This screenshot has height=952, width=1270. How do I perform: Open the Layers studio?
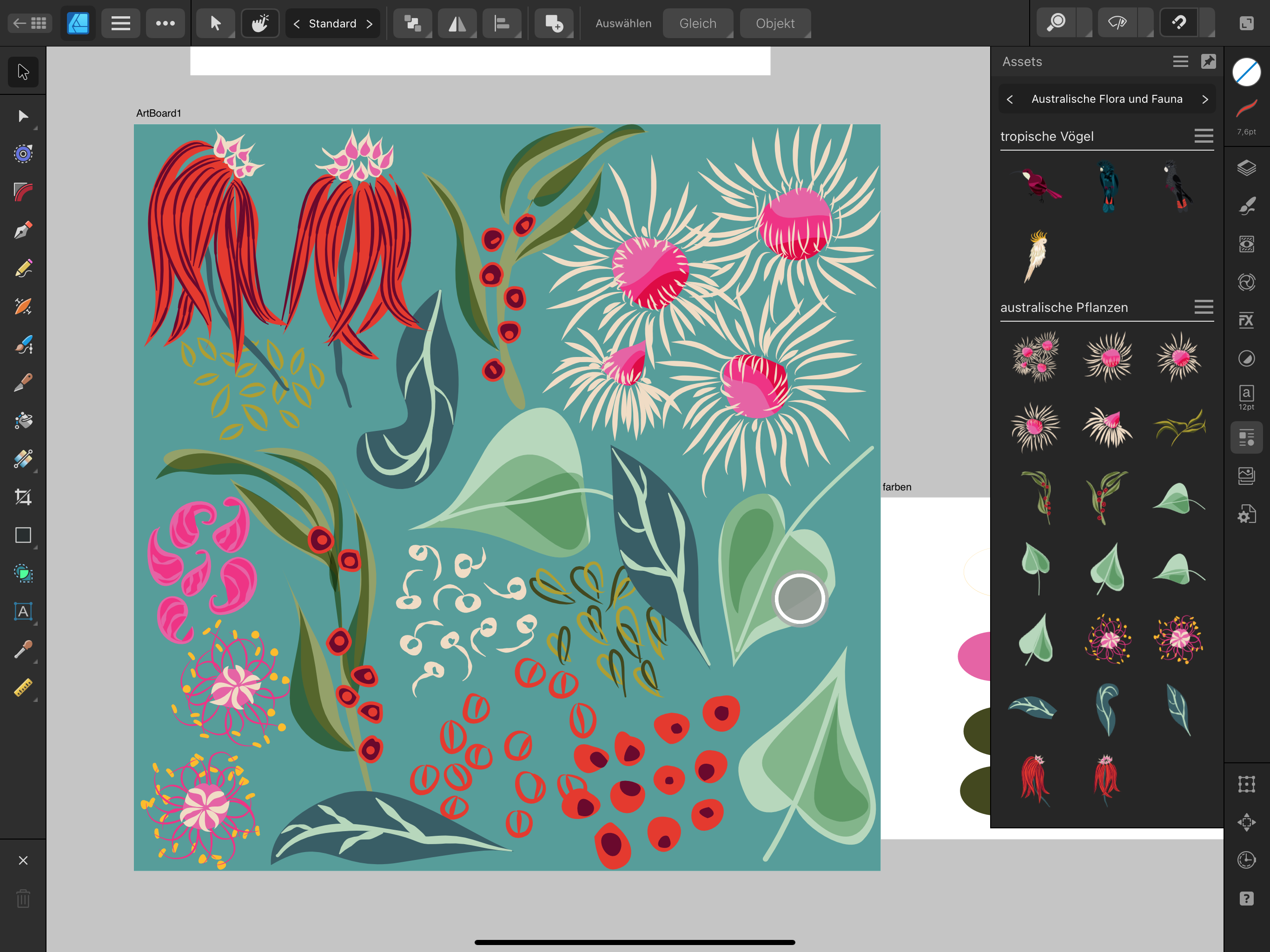[x=1246, y=168]
